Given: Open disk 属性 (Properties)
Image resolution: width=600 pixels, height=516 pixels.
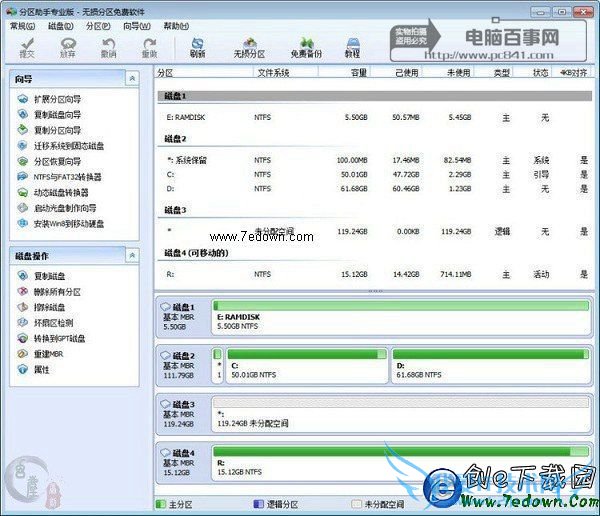Looking at the screenshot, I should tap(34, 370).
